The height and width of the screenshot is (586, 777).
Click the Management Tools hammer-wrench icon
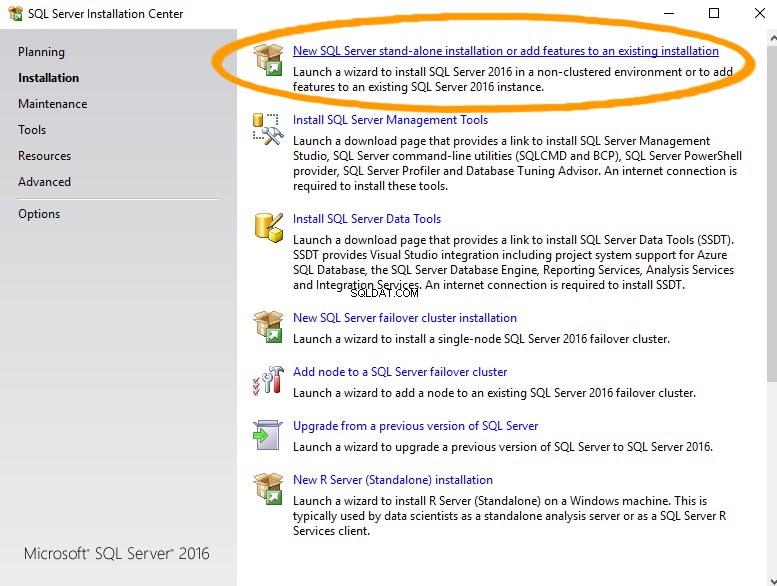[x=268, y=129]
